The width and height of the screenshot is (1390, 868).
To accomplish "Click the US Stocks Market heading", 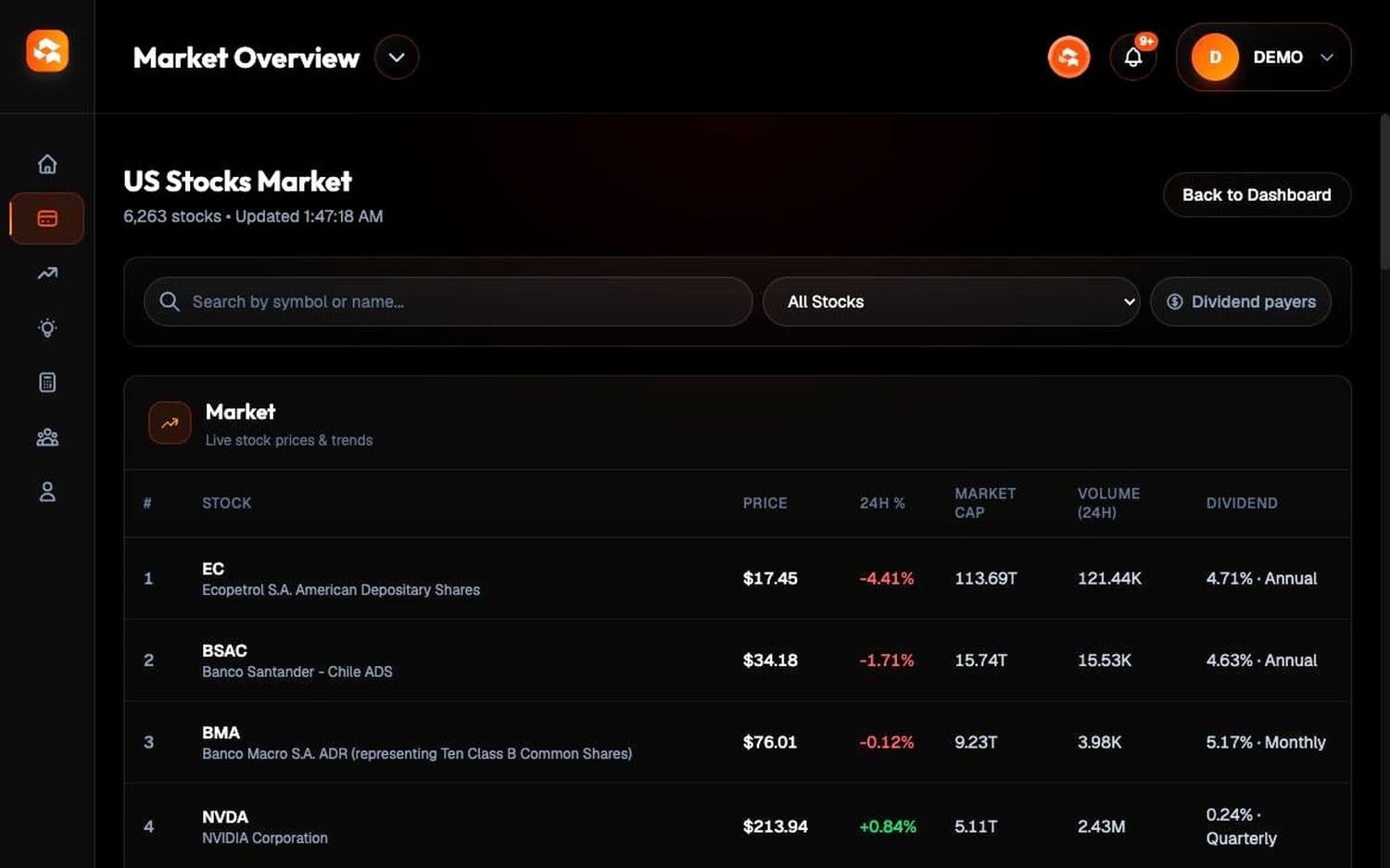I will pos(237,182).
